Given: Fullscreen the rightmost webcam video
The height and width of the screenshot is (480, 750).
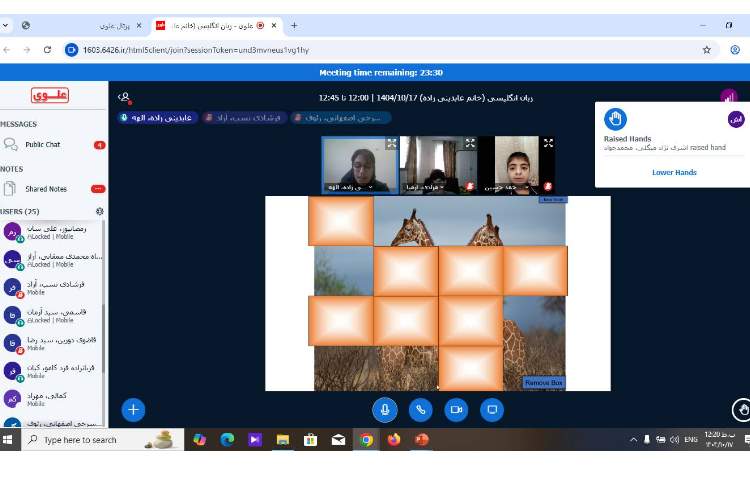Looking at the screenshot, I should [x=548, y=143].
